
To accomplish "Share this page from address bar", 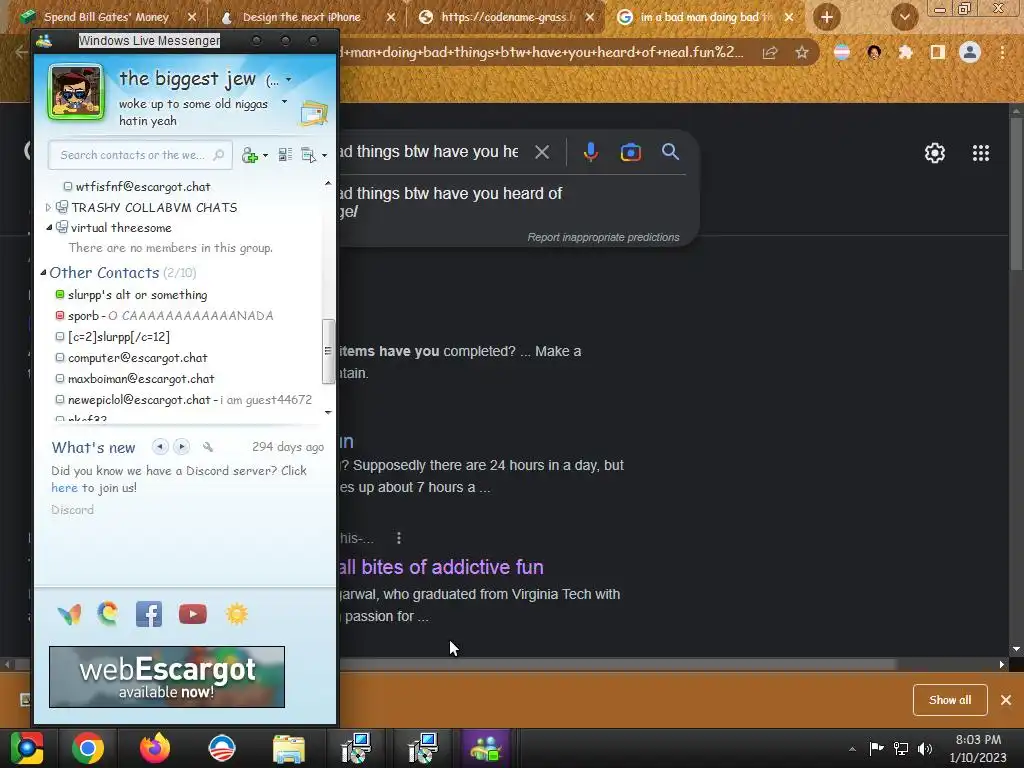I will tap(770, 52).
